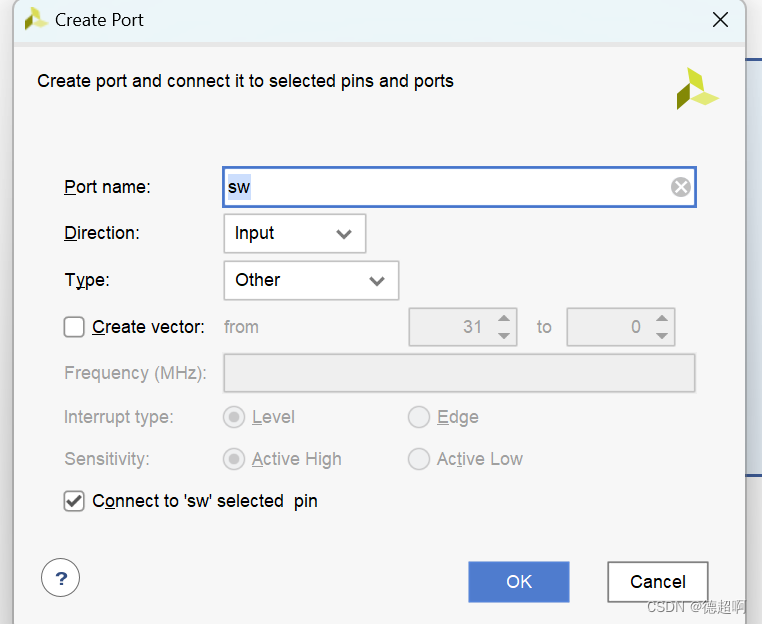Increase the vector 'from' value
This screenshot has width=762, height=624.
point(504,318)
